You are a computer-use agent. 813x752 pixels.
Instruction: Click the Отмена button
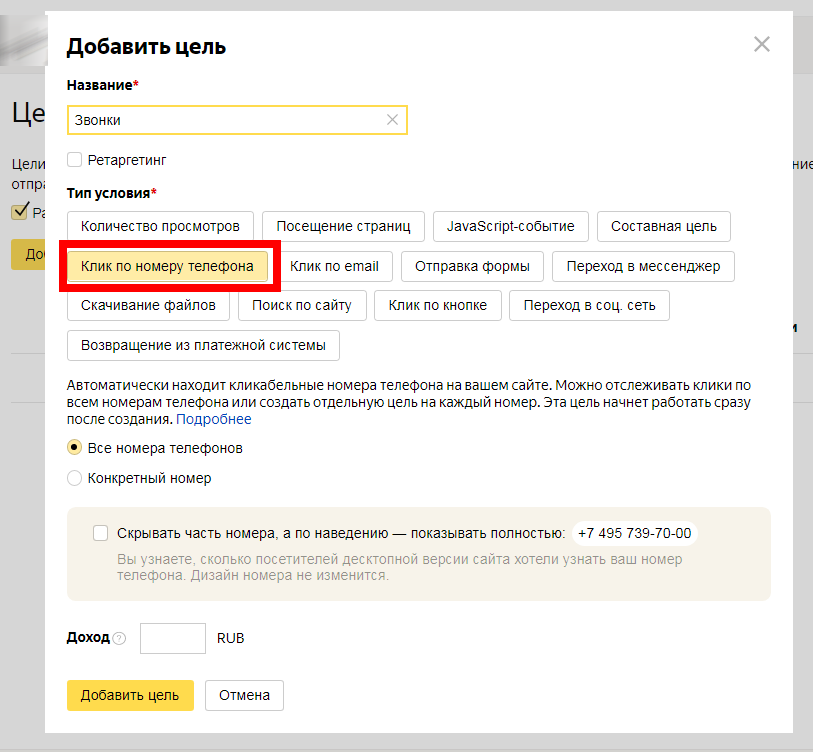click(244, 695)
